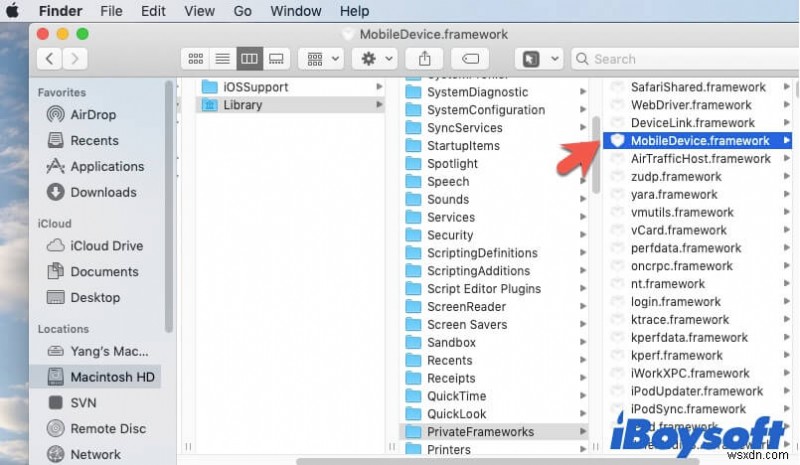The height and width of the screenshot is (465, 800).
Task: Select the PrivateFrameworks folder
Action: point(495,432)
